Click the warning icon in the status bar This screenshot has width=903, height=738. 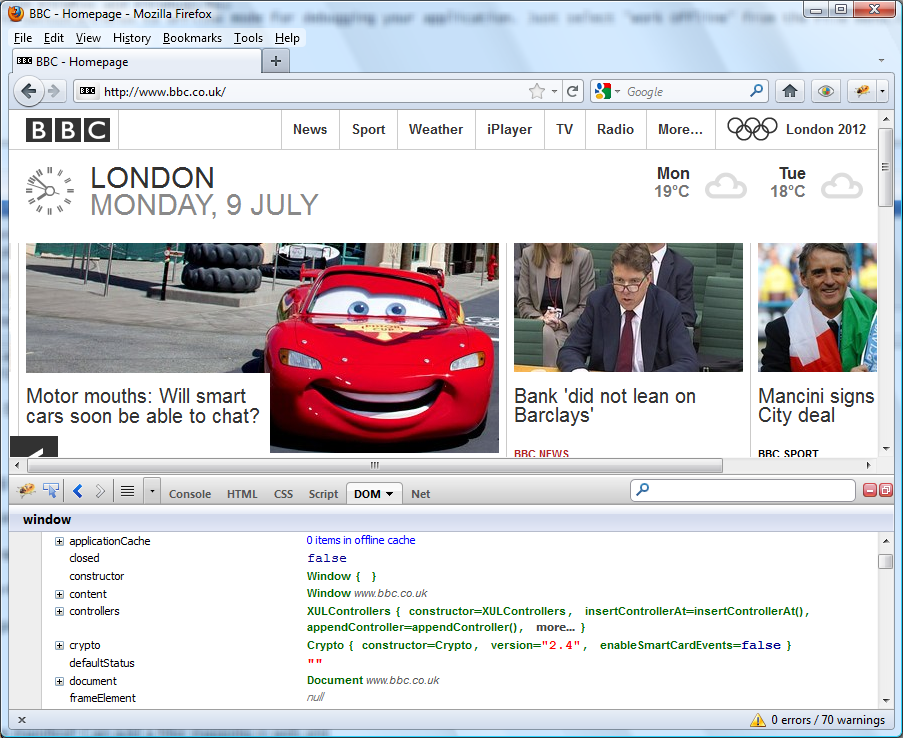(758, 720)
